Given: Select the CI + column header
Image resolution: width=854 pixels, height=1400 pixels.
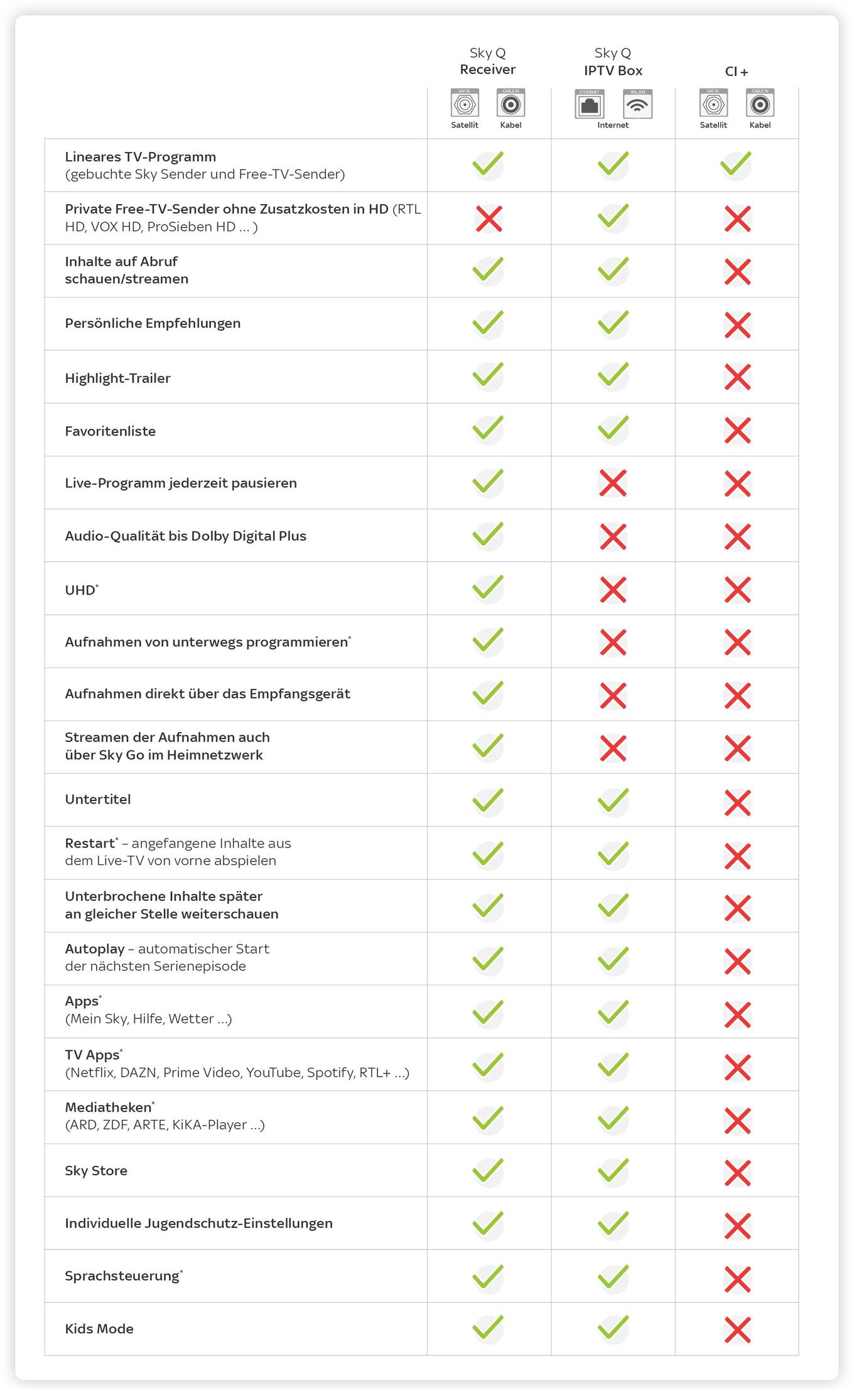Looking at the screenshot, I should tap(737, 72).
